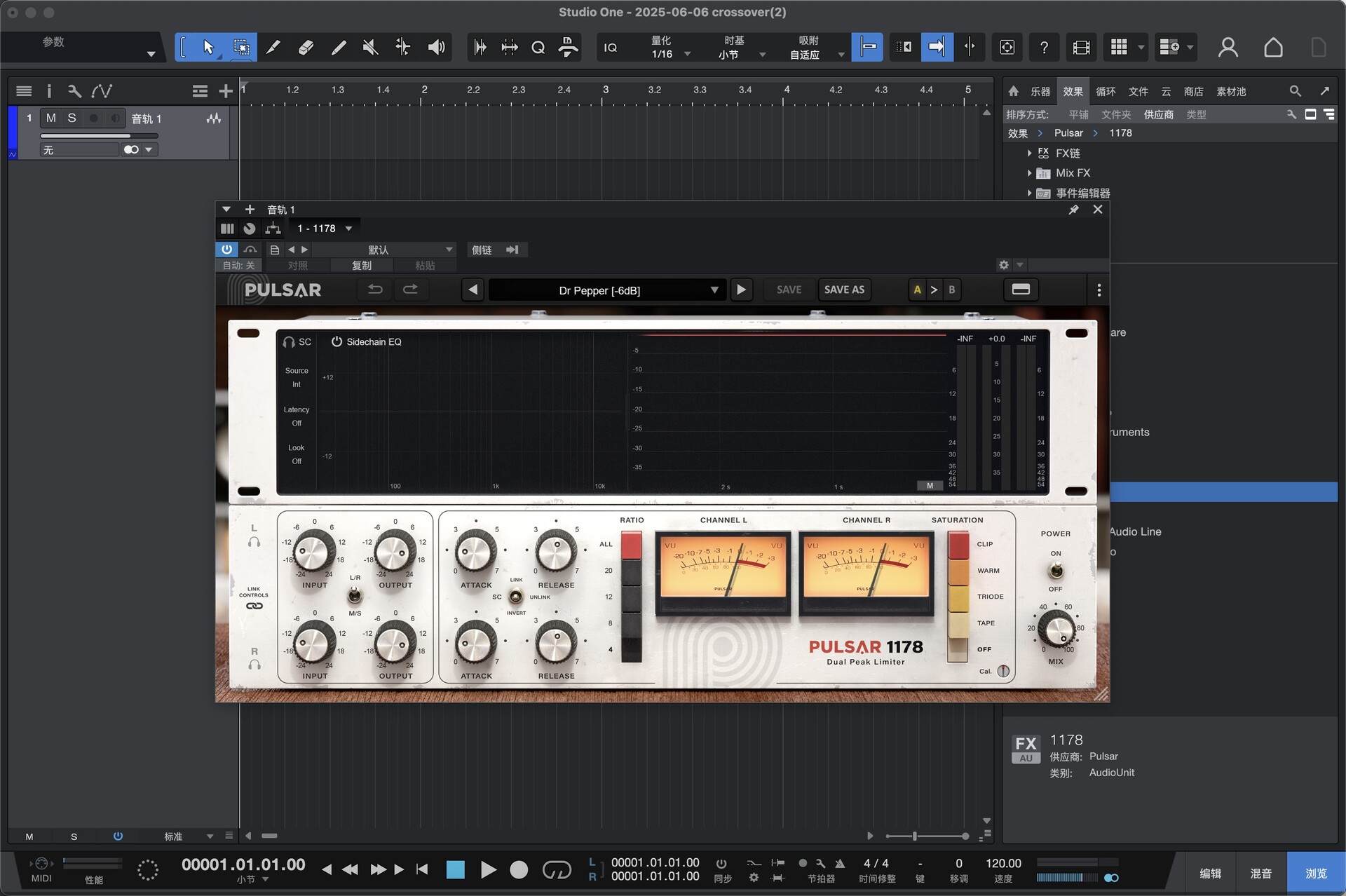Select the Listen speaker tool
This screenshot has height=896, width=1346.
coord(436,47)
